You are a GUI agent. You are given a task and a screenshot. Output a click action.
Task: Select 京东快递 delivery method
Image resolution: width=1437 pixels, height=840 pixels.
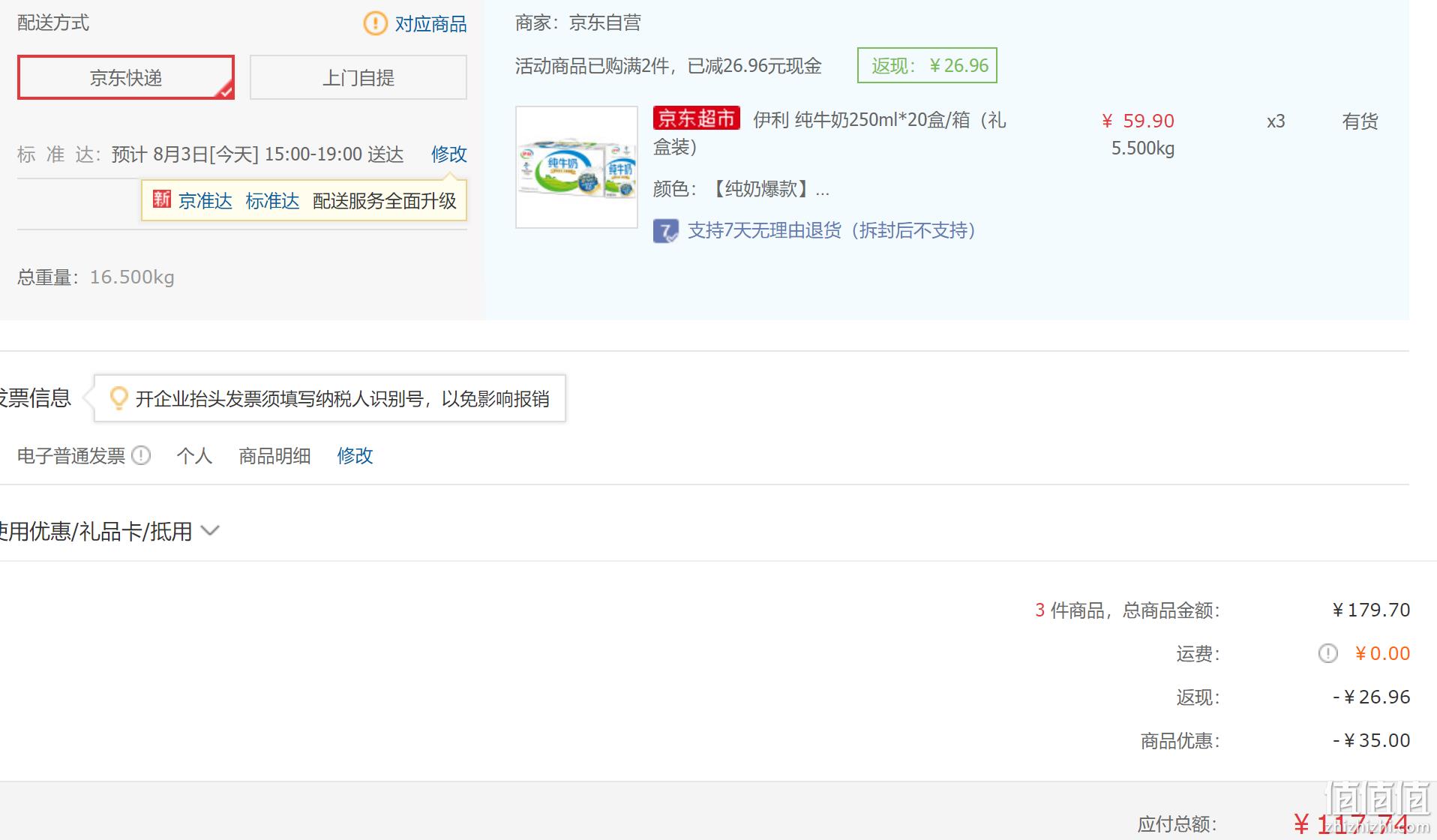point(126,77)
